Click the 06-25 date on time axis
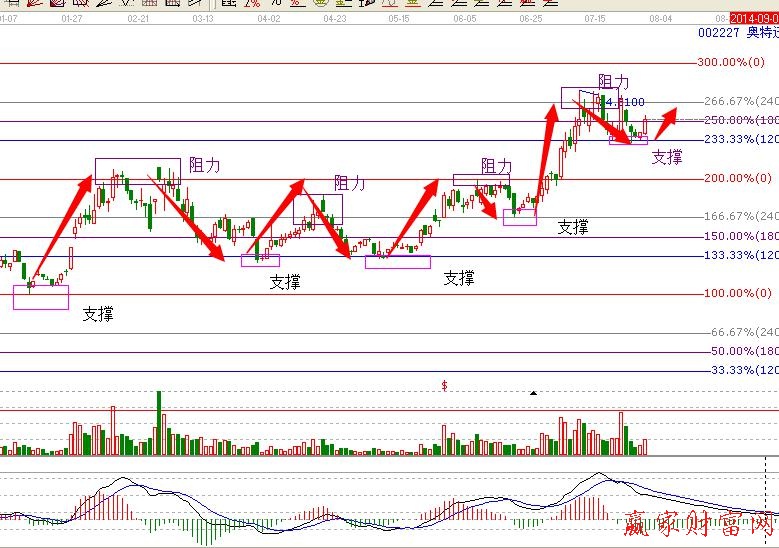The image size is (779, 548). (x=531, y=19)
